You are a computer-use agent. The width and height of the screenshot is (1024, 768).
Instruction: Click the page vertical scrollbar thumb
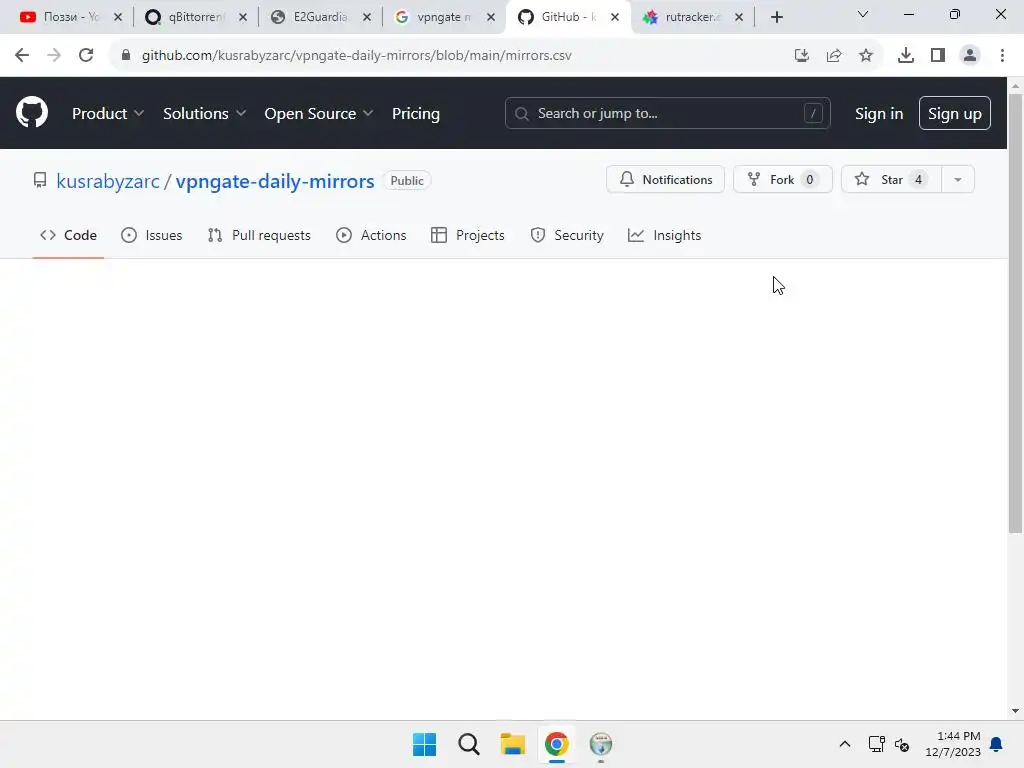(1015, 313)
